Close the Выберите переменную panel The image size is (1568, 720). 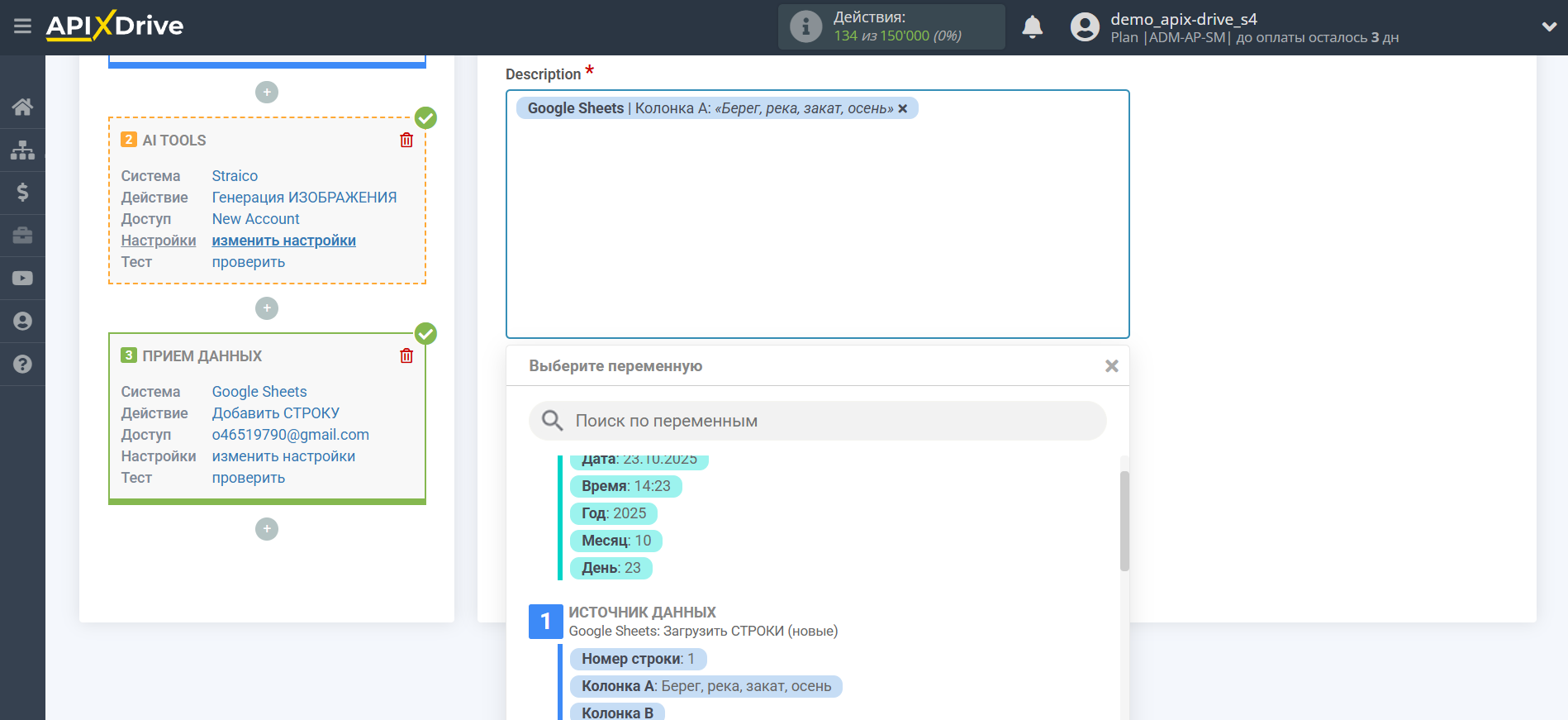1111,366
